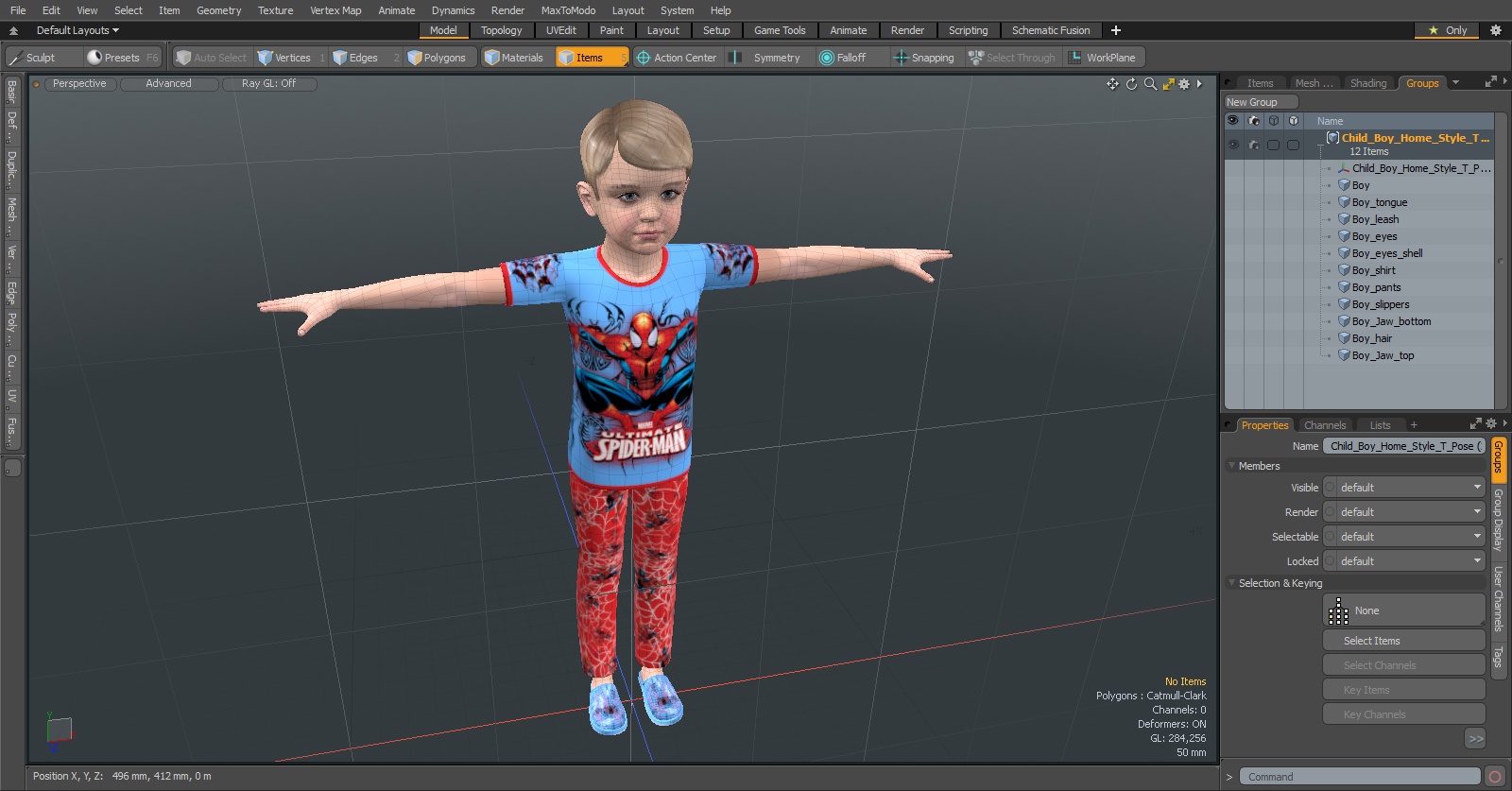Select Boy_slippers item in list

1380,304
